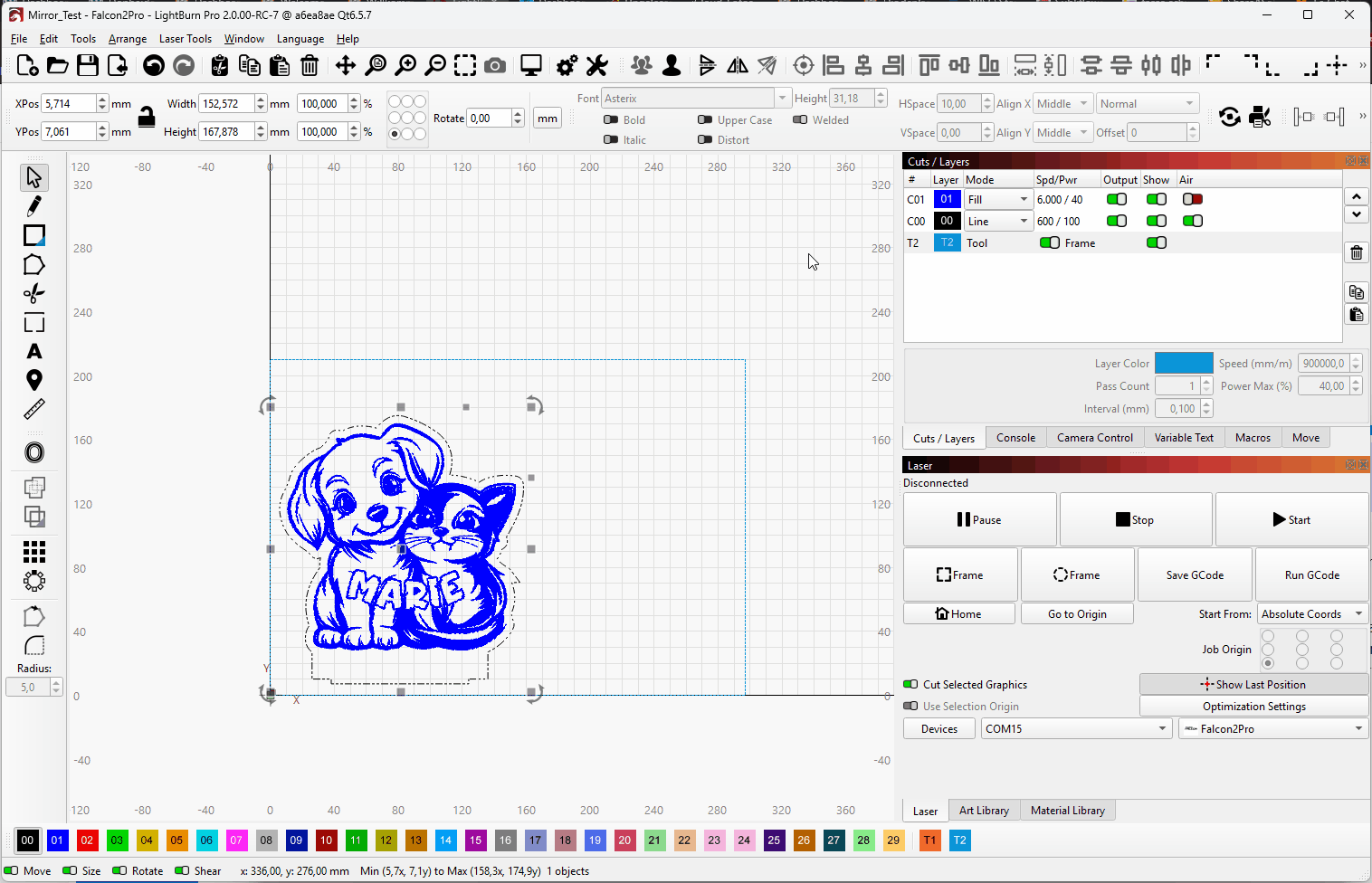This screenshot has width=1372, height=883.
Task: Open the Falcon2Pro device dropdown
Action: 1273,728
